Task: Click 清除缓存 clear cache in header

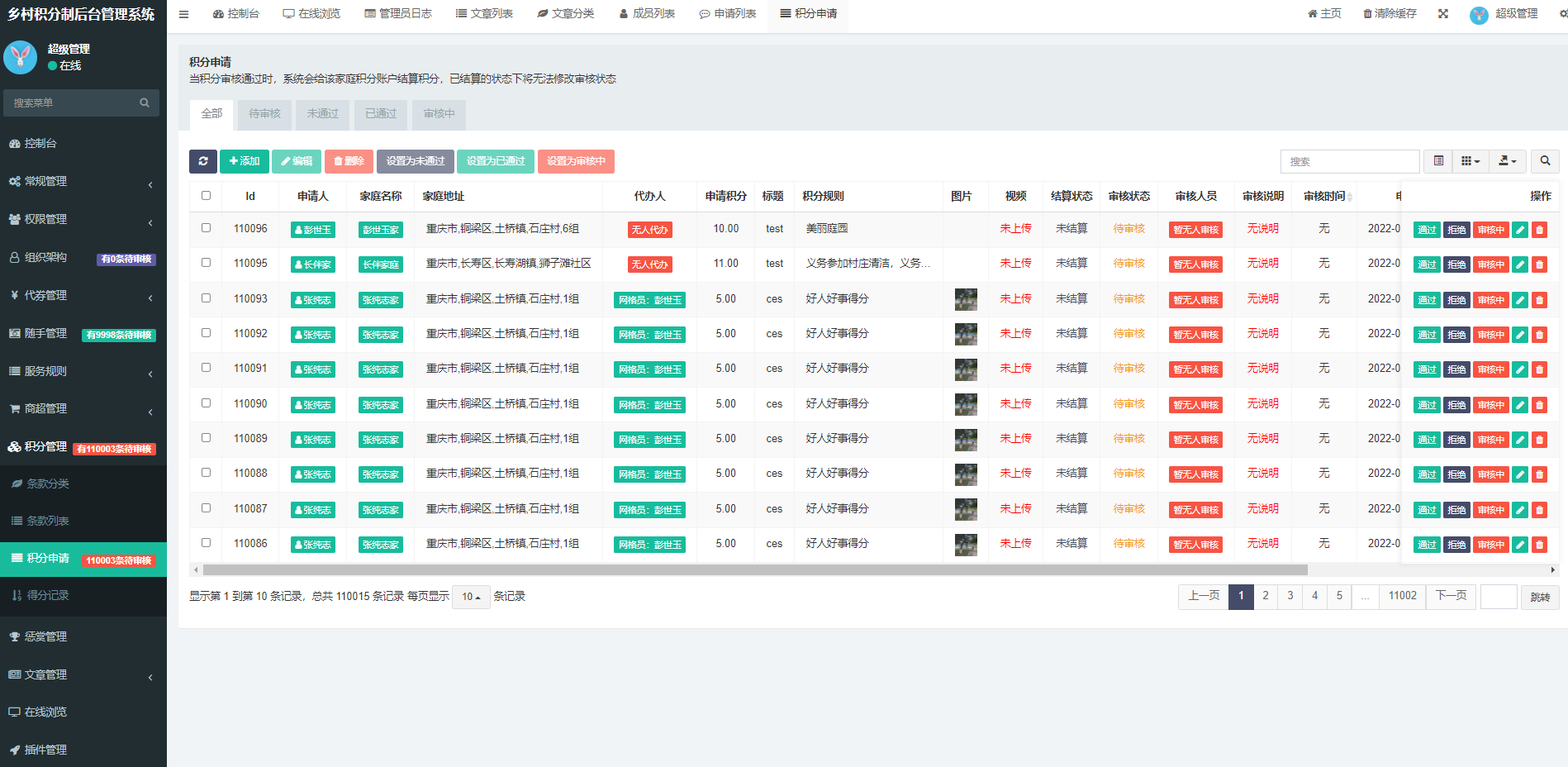Action: click(1390, 14)
